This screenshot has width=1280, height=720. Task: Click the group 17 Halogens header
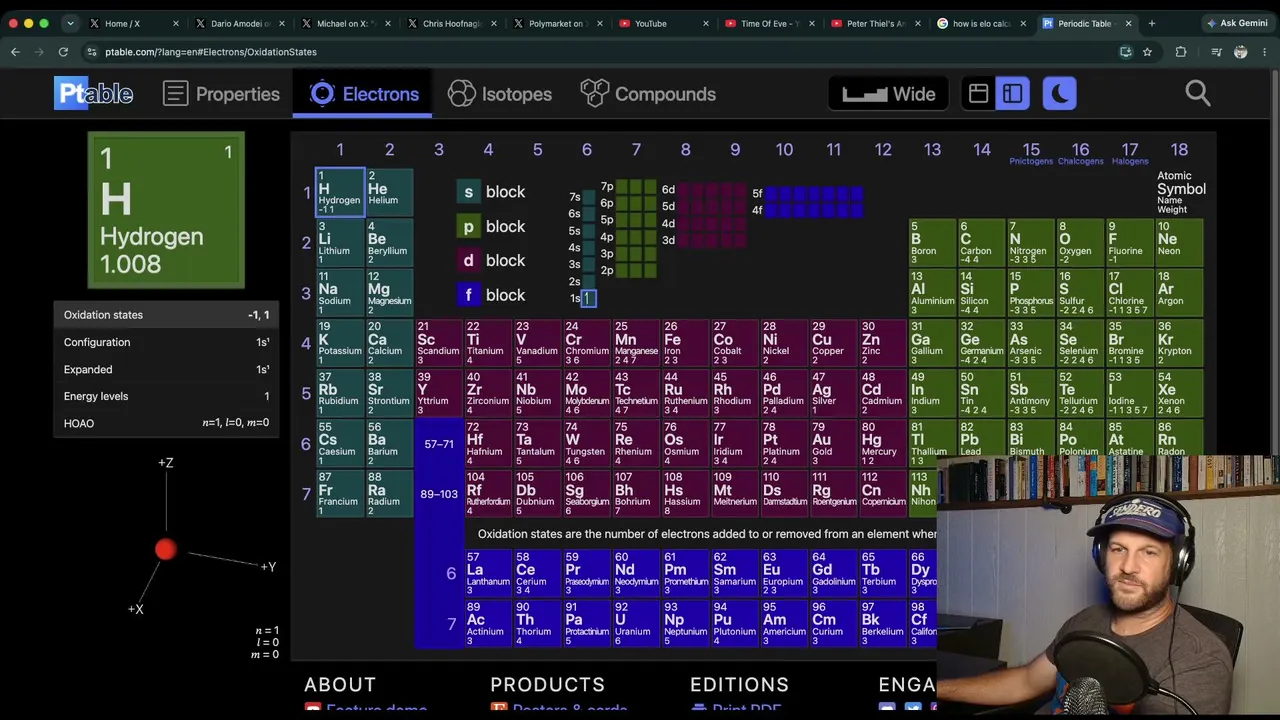point(1130,152)
